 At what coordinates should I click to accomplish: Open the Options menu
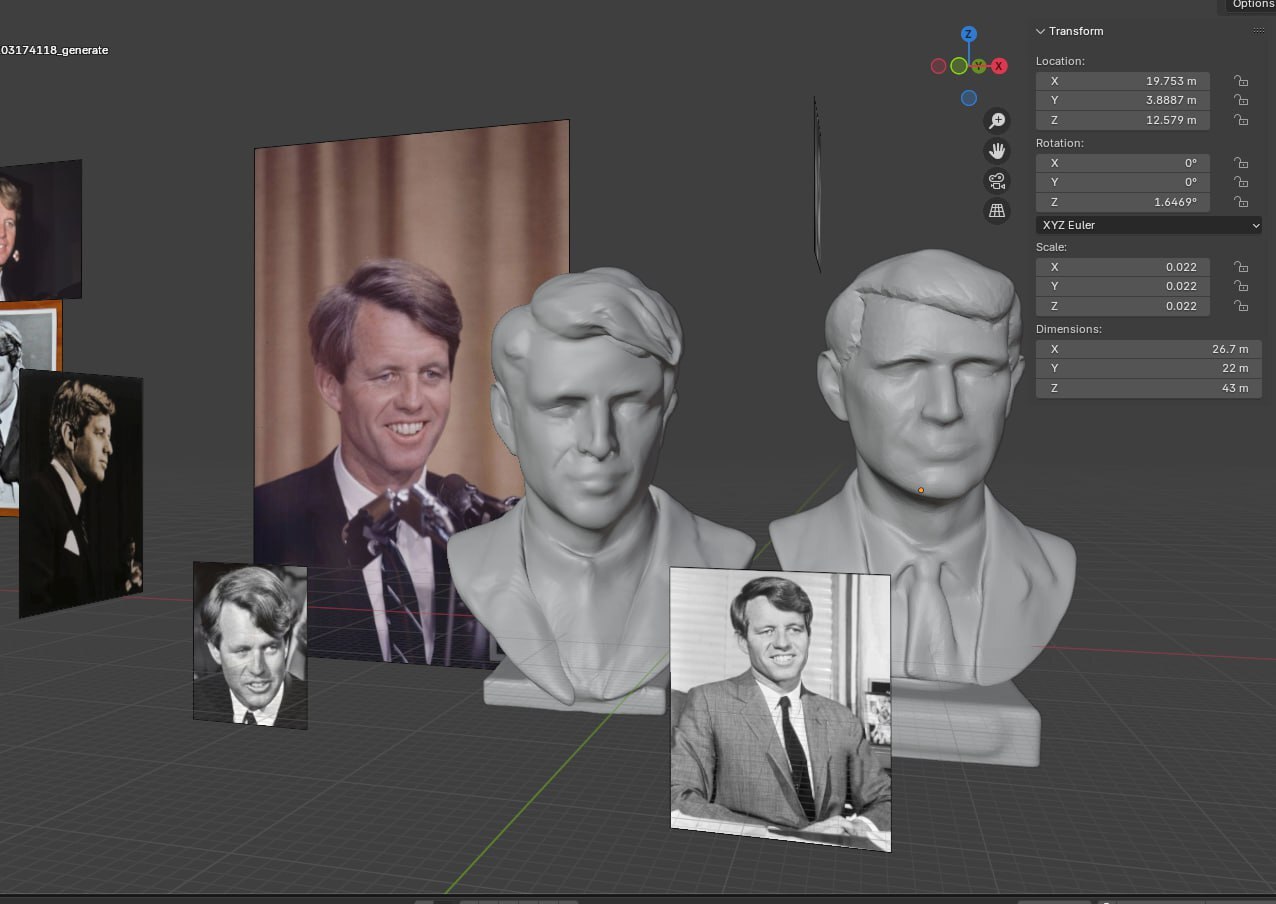[1251, 5]
